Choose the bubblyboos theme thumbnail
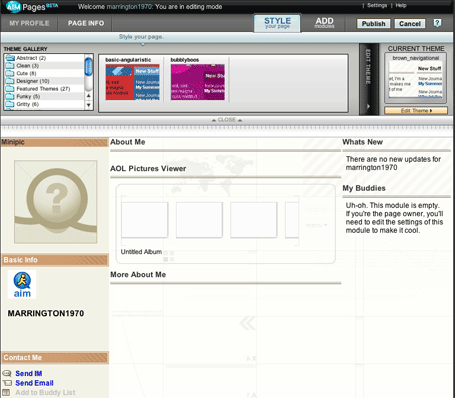The width and height of the screenshot is (455, 398). tap(198, 82)
